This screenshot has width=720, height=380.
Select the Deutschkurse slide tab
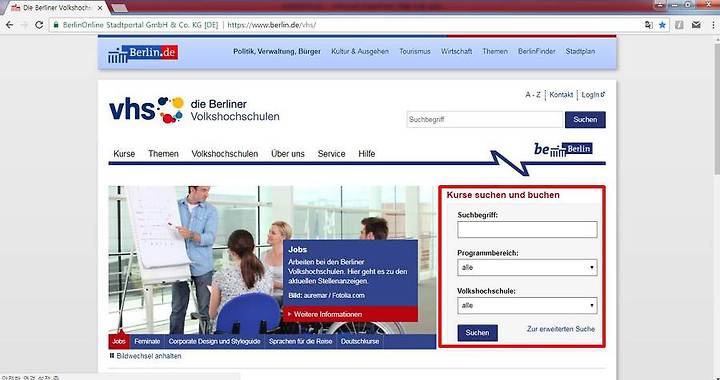[360, 341]
